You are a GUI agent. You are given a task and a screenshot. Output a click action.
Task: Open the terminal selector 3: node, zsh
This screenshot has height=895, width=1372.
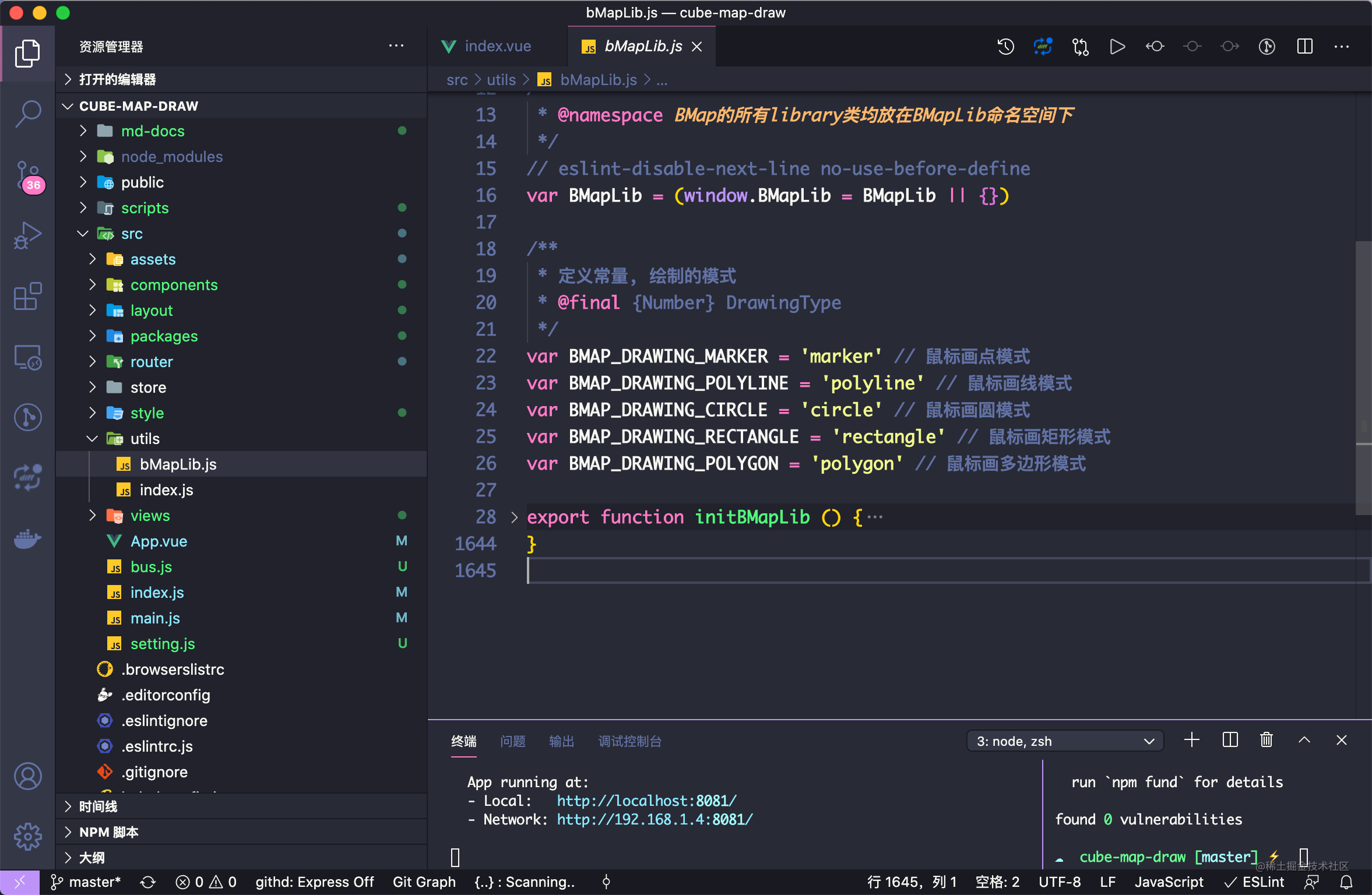[x=1065, y=741]
